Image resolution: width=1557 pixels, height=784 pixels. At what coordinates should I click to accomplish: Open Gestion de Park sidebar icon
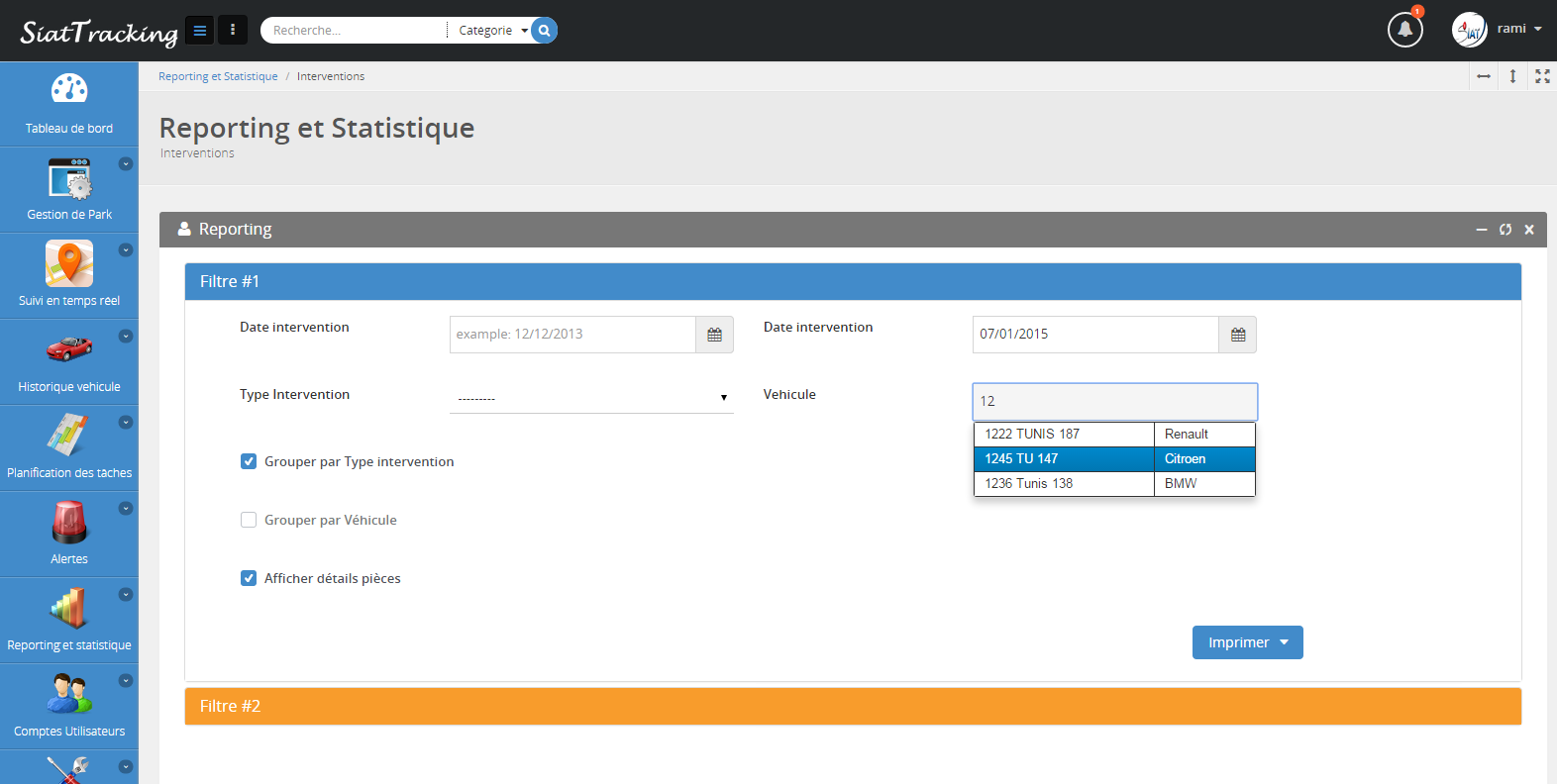coord(69,178)
